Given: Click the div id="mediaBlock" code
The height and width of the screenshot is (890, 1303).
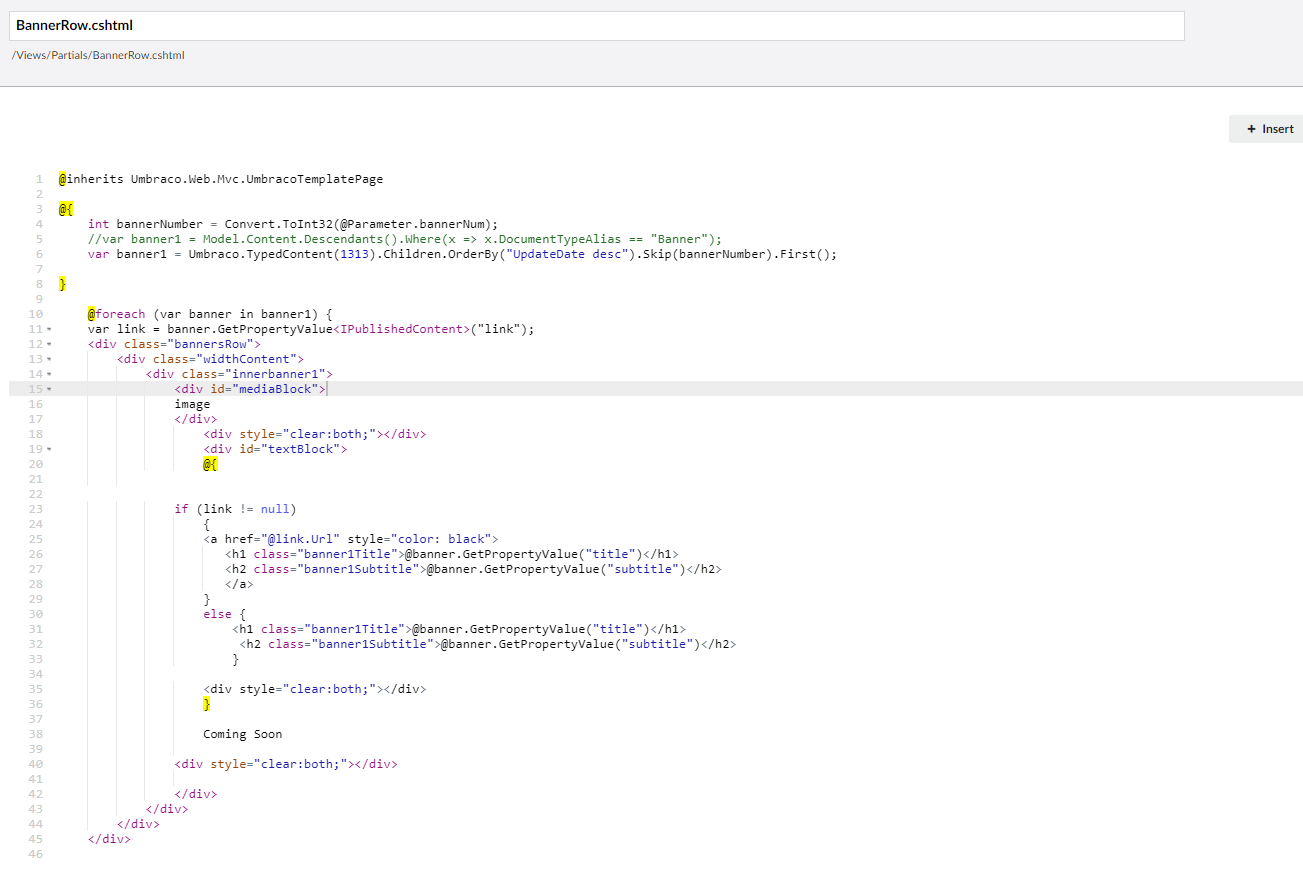Looking at the screenshot, I should pyautogui.click(x=250, y=389).
